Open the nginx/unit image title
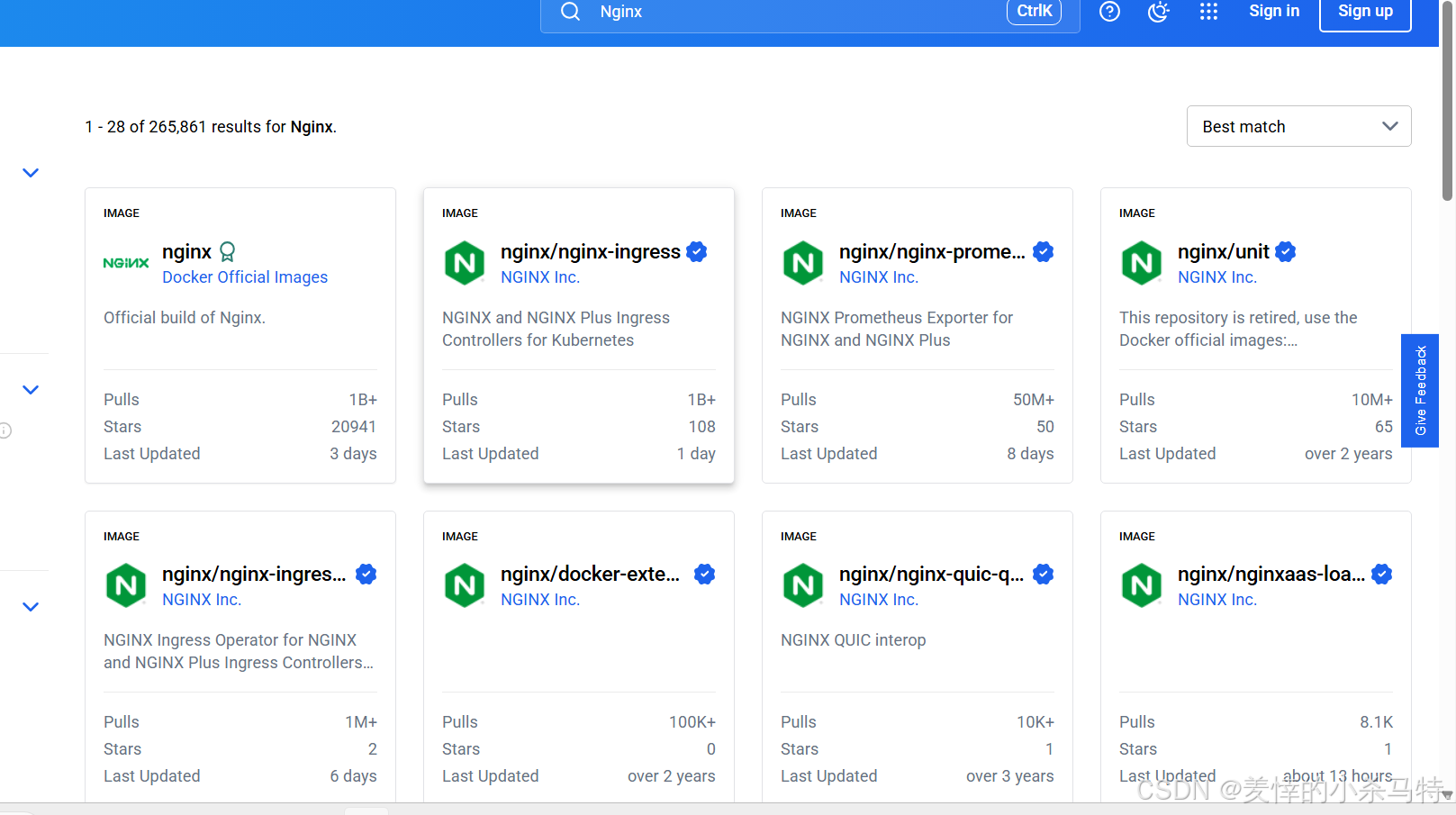1456x815 pixels. click(1224, 252)
